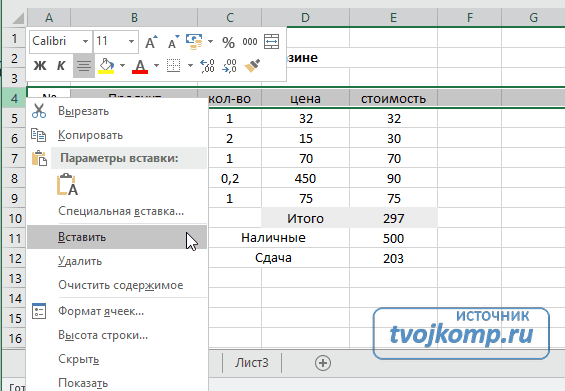Expand the borders dropdown arrow

click(x=190, y=66)
